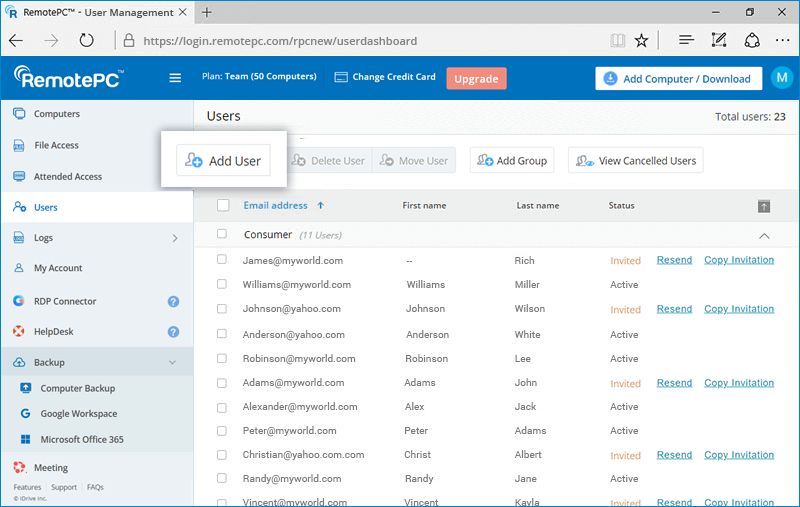Expand the Logs submenu arrow
This screenshot has width=800, height=507.
click(x=175, y=238)
